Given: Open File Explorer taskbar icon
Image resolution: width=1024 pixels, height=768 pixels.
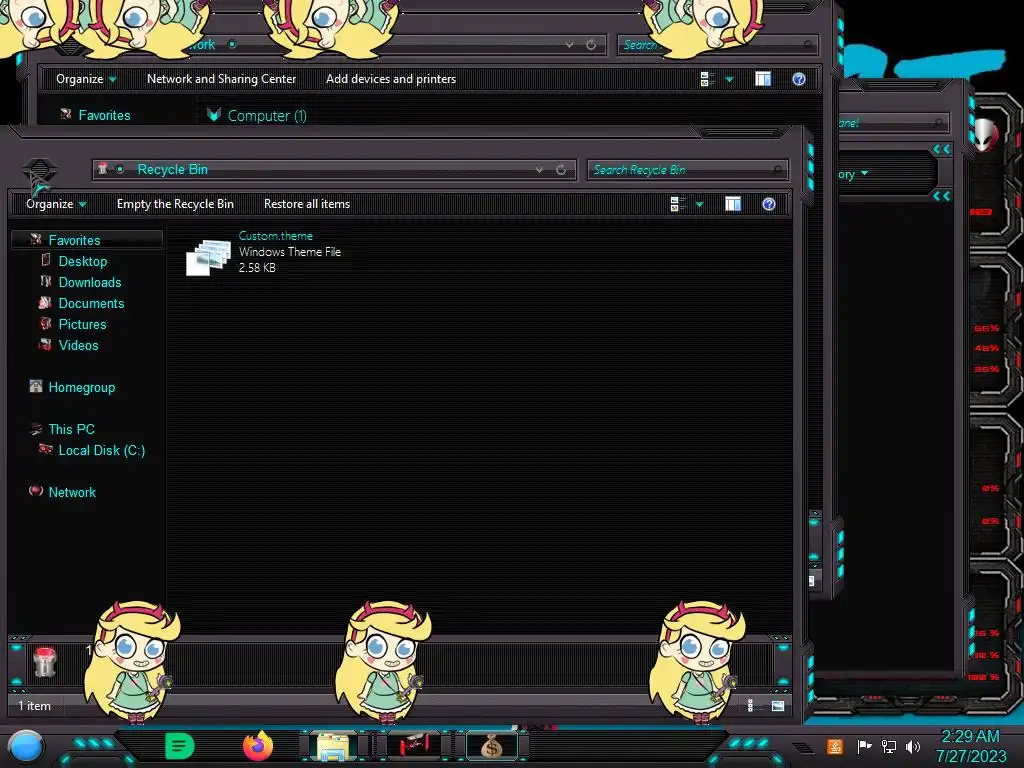Looking at the screenshot, I should point(333,746).
